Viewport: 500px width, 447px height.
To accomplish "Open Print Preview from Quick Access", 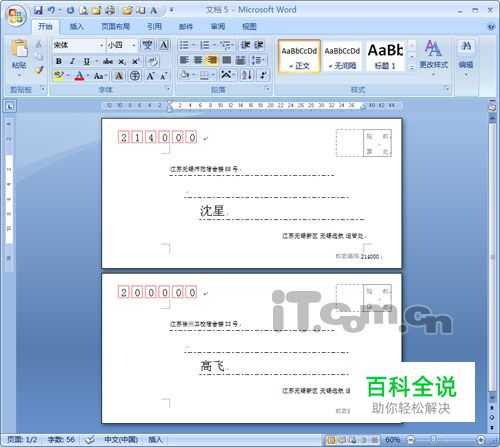I will point(83,10).
